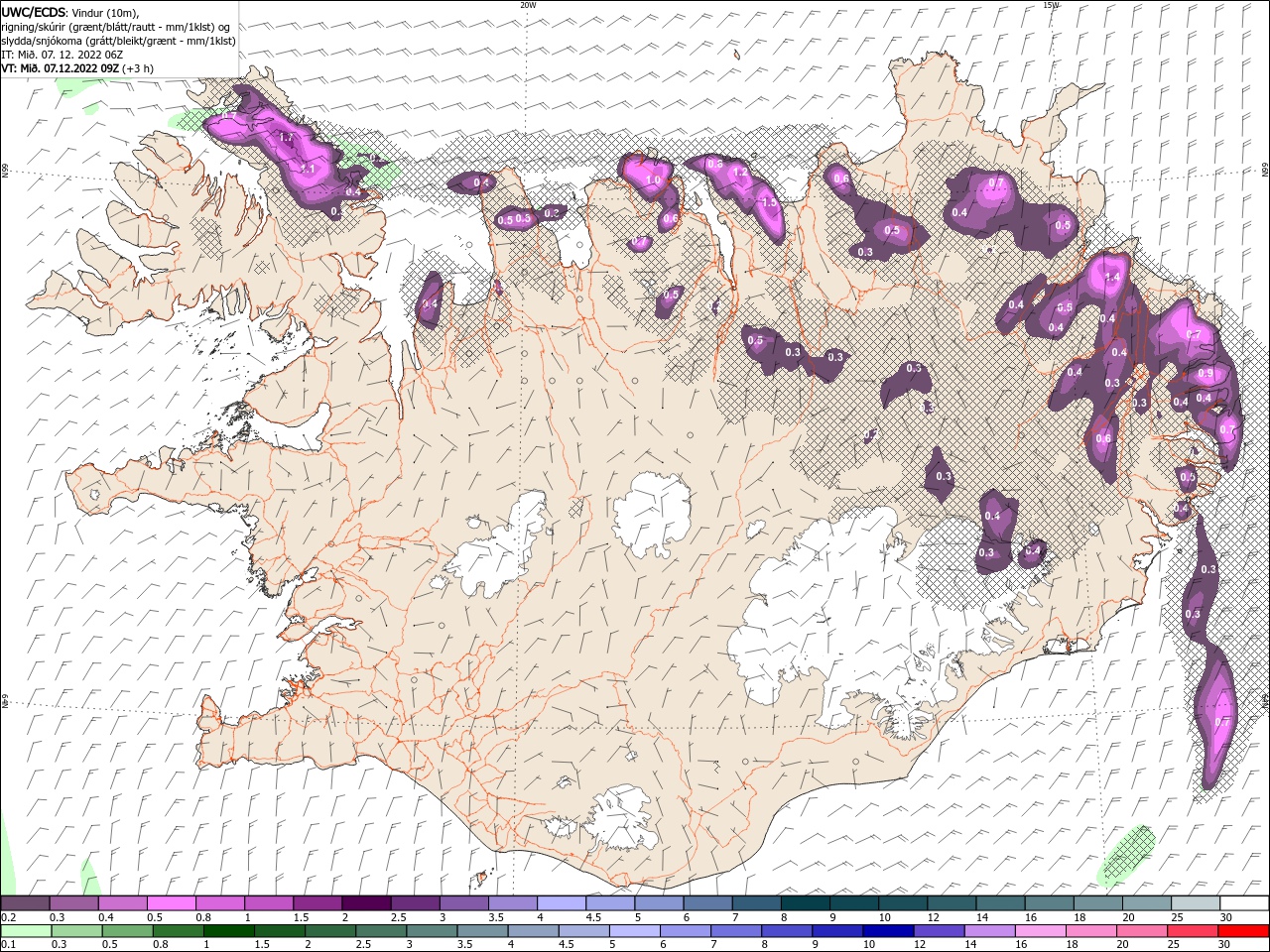Pick the darkest green lower swatch between 1 and 1.5
The image size is (1270, 952).
[229, 931]
